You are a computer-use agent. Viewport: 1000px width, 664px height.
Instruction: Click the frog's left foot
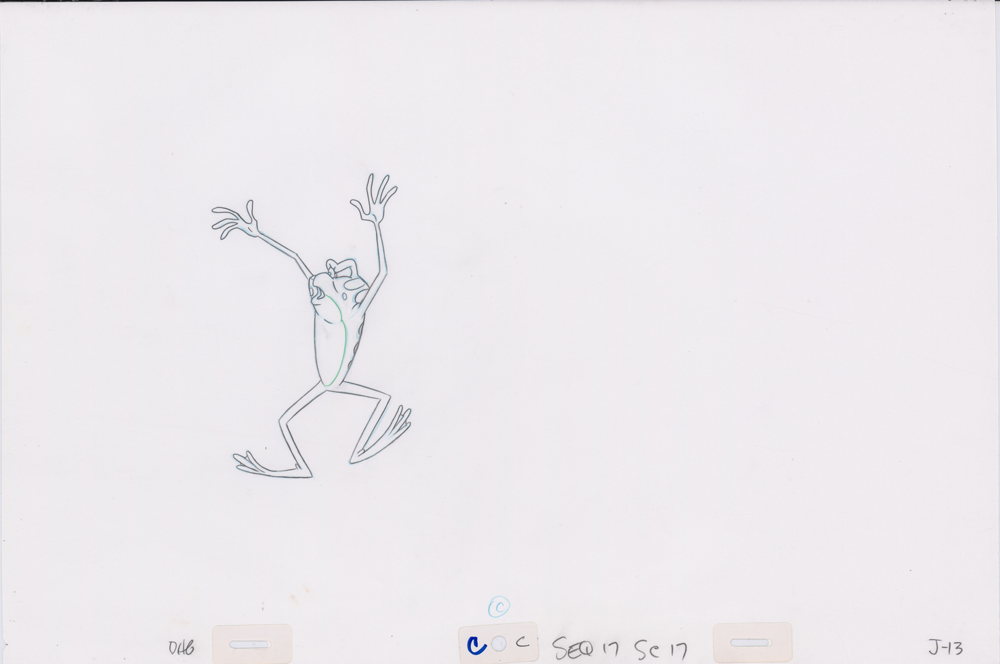tap(258, 463)
